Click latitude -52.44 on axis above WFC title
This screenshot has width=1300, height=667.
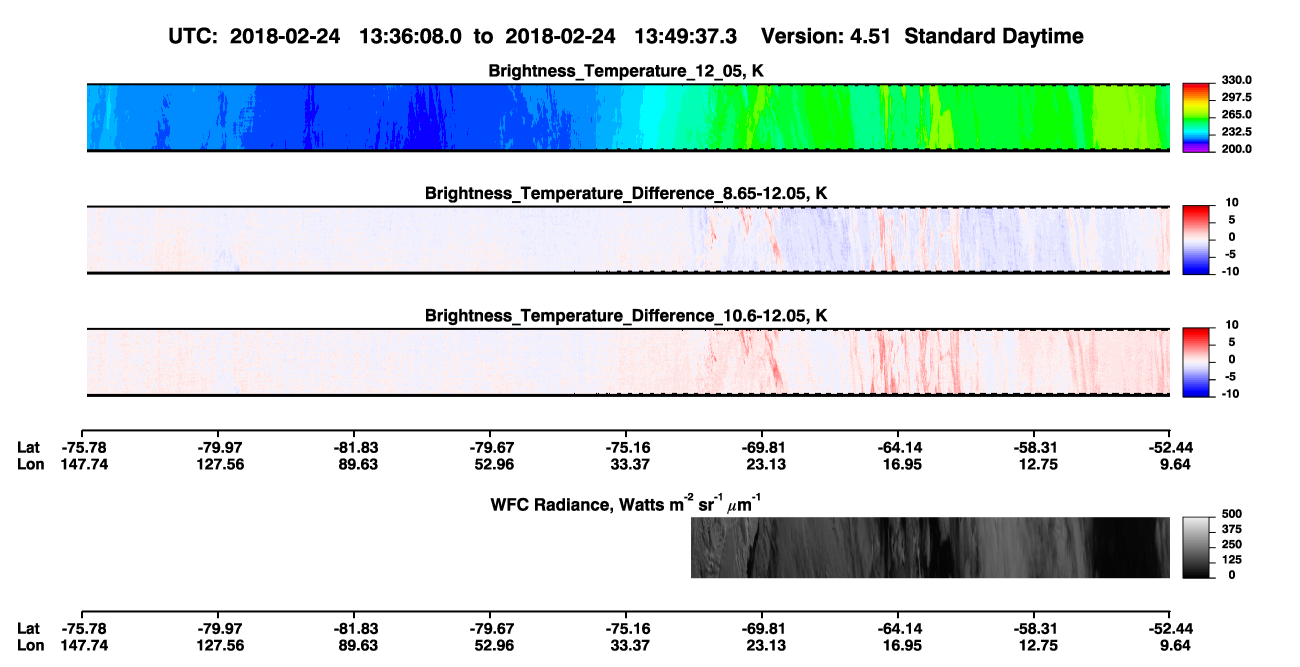1169,448
